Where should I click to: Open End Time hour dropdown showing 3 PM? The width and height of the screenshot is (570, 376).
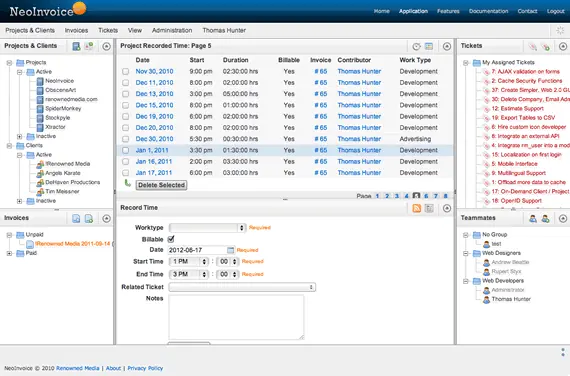pyautogui.click(x=188, y=274)
